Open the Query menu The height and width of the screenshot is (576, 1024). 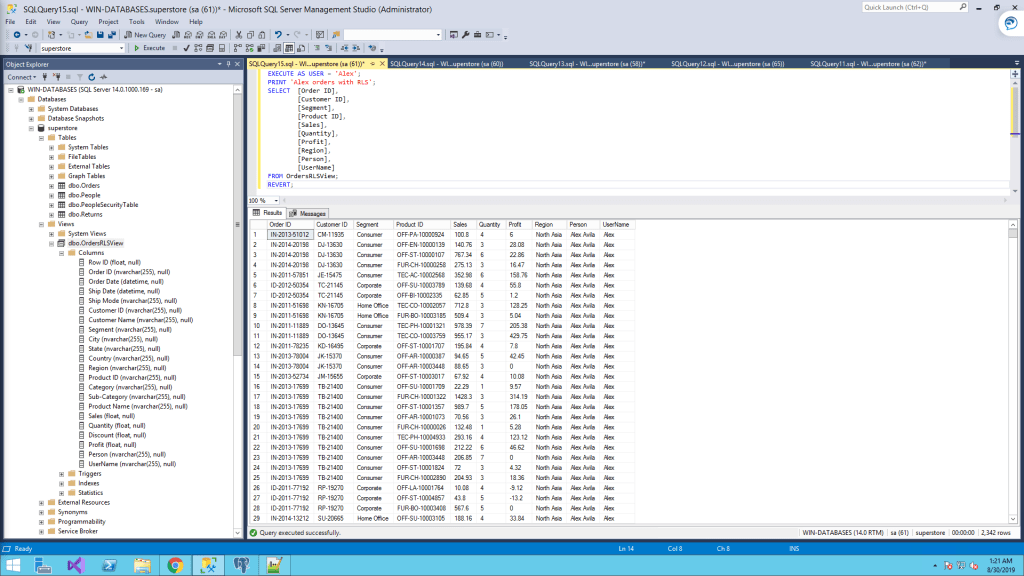coord(79,21)
